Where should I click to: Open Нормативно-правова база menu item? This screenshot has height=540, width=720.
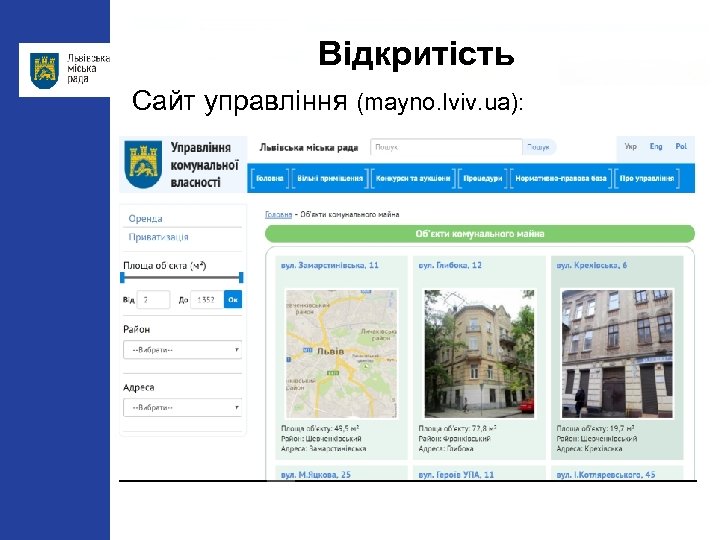click(561, 179)
